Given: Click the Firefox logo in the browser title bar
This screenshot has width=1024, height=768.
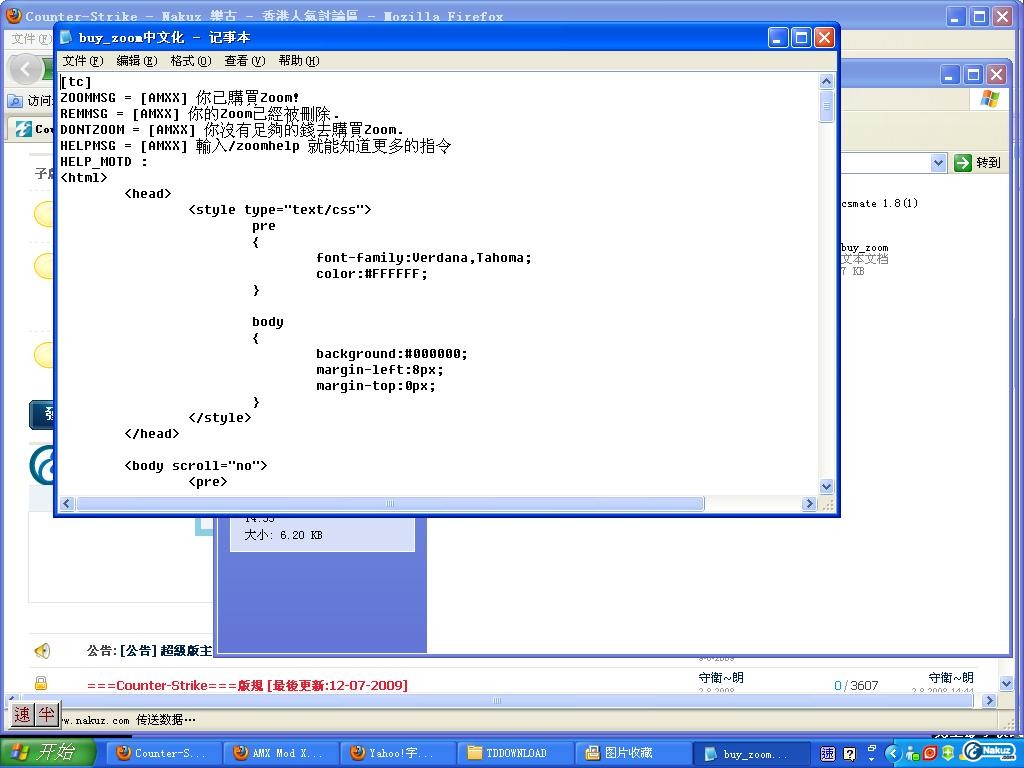Looking at the screenshot, I should [x=14, y=15].
